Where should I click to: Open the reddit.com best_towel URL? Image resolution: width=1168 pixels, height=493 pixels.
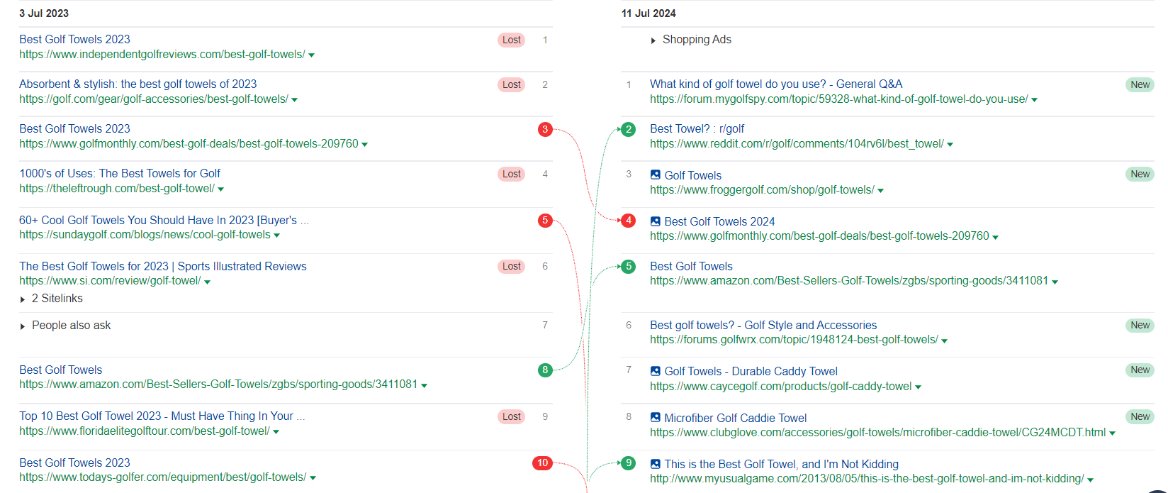tap(796, 144)
